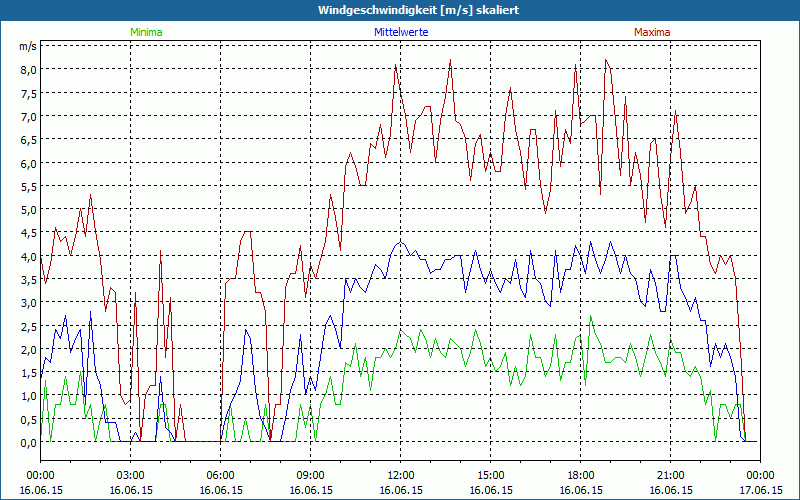Click the chart title Windgeschwindigkeit [m/s] skaliert

tap(418, 10)
